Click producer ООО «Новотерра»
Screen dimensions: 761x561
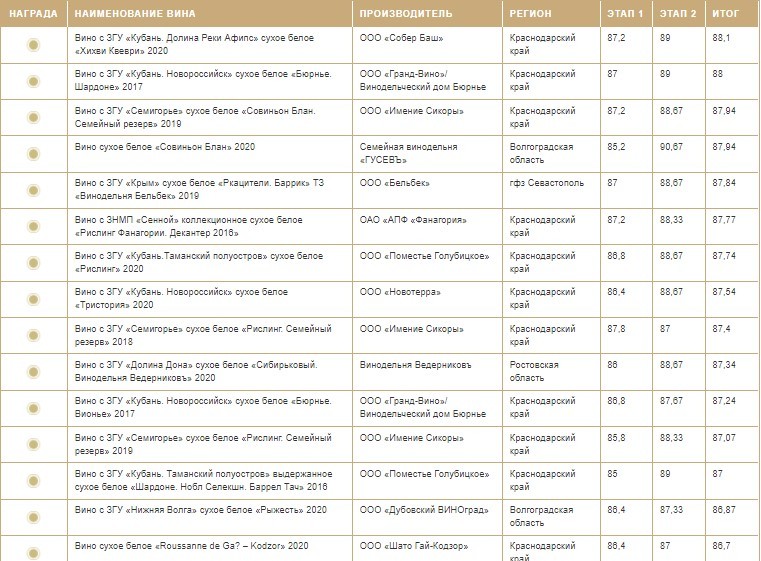coord(400,292)
